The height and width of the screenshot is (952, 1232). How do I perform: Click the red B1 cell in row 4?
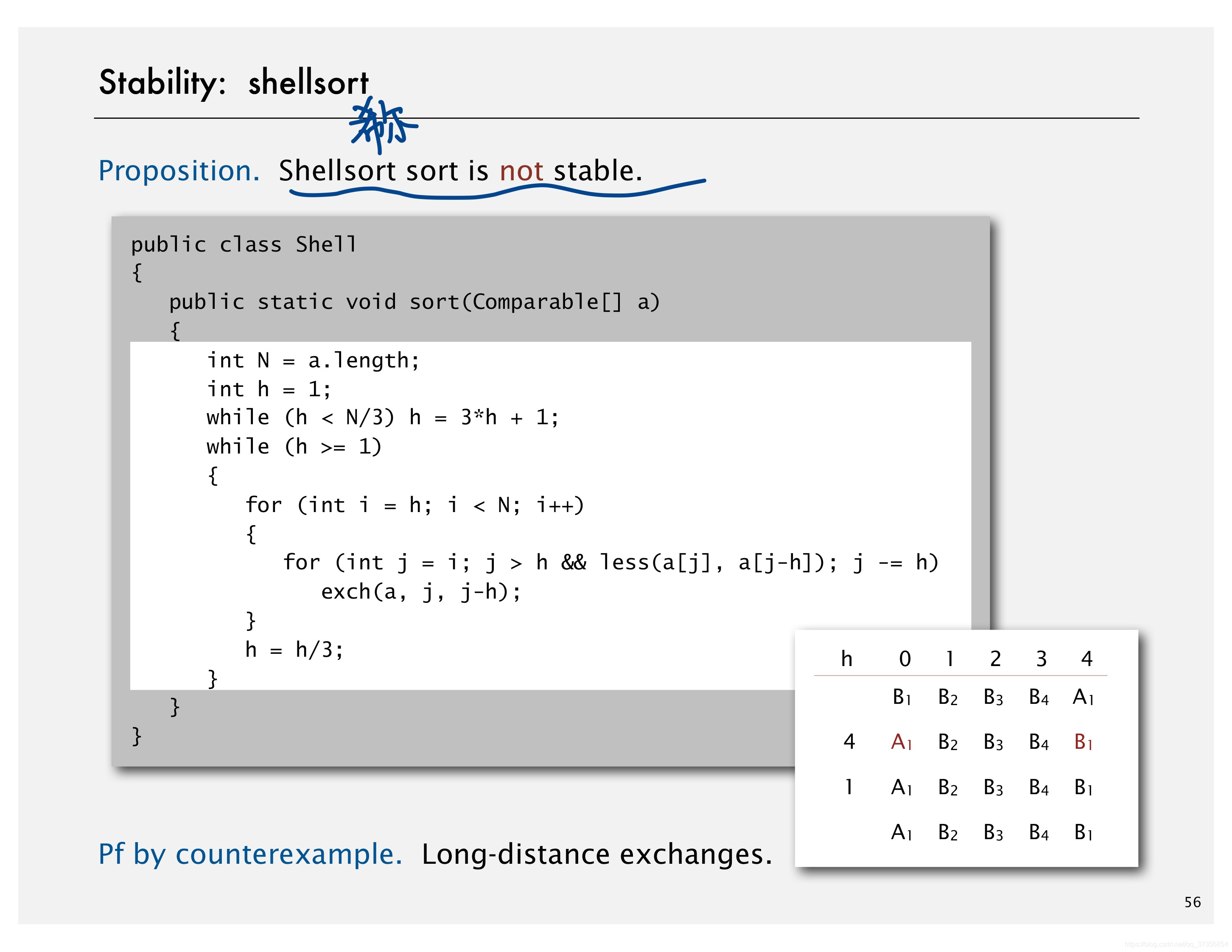(1083, 741)
